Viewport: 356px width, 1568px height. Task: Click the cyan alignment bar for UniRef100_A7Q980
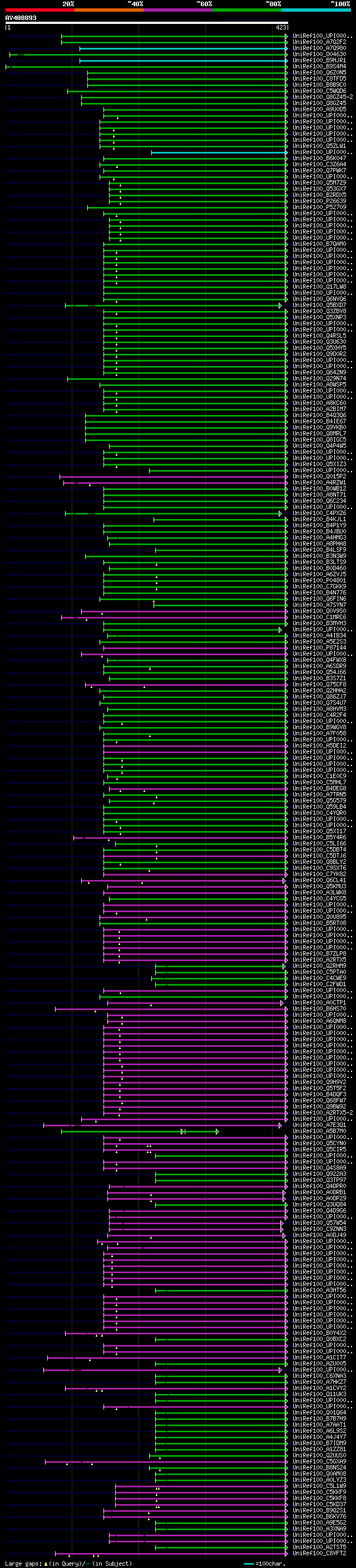click(x=183, y=48)
